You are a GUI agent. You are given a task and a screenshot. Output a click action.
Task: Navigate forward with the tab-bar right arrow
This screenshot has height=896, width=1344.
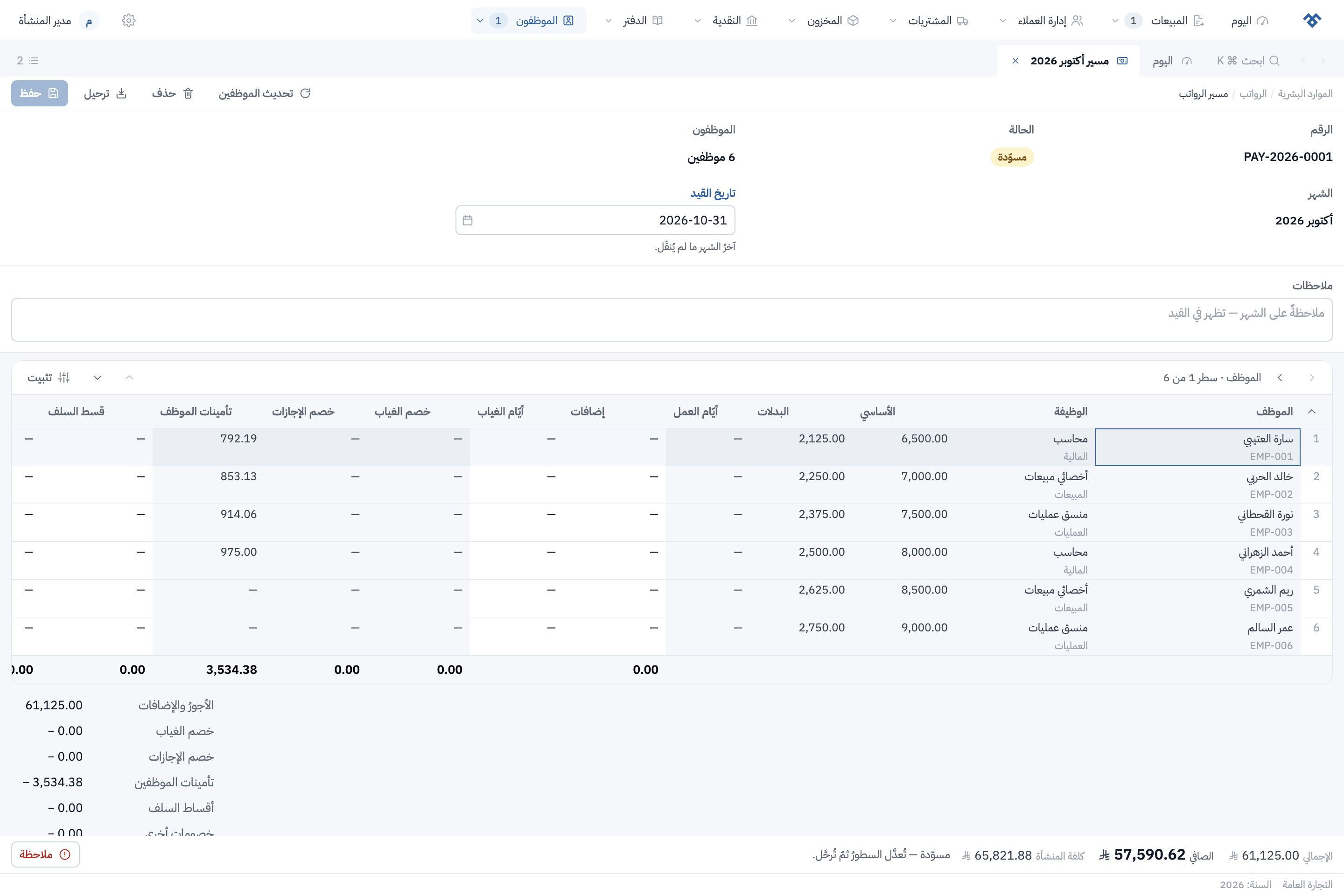coord(1323,61)
